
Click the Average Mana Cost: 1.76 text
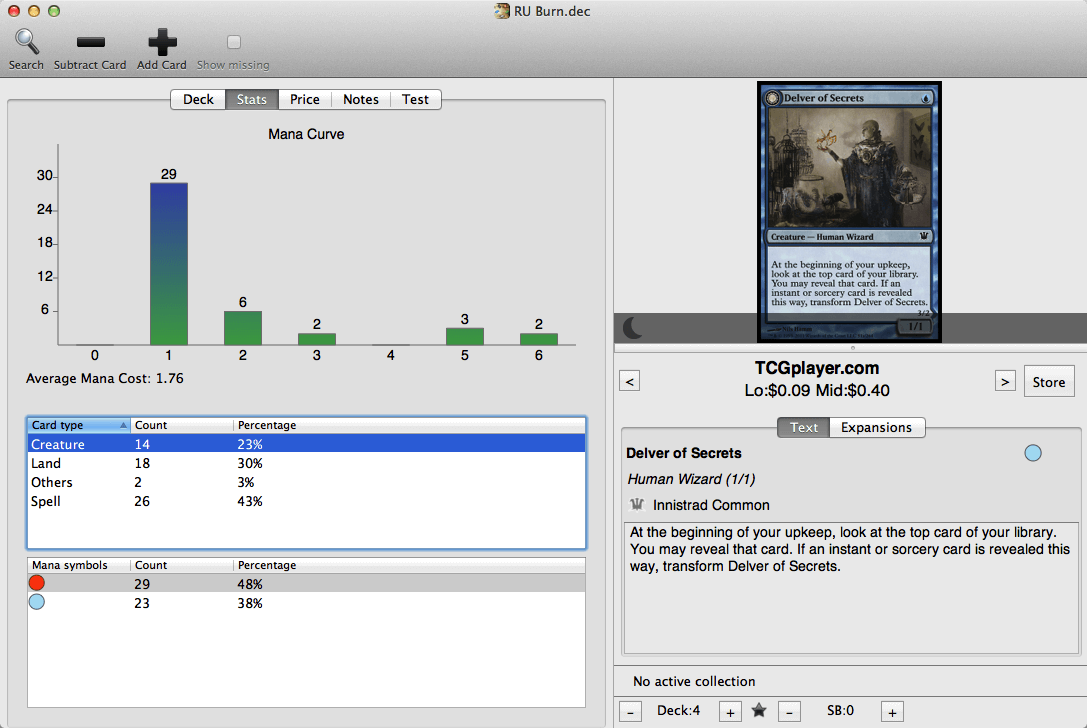pyautogui.click(x=105, y=379)
